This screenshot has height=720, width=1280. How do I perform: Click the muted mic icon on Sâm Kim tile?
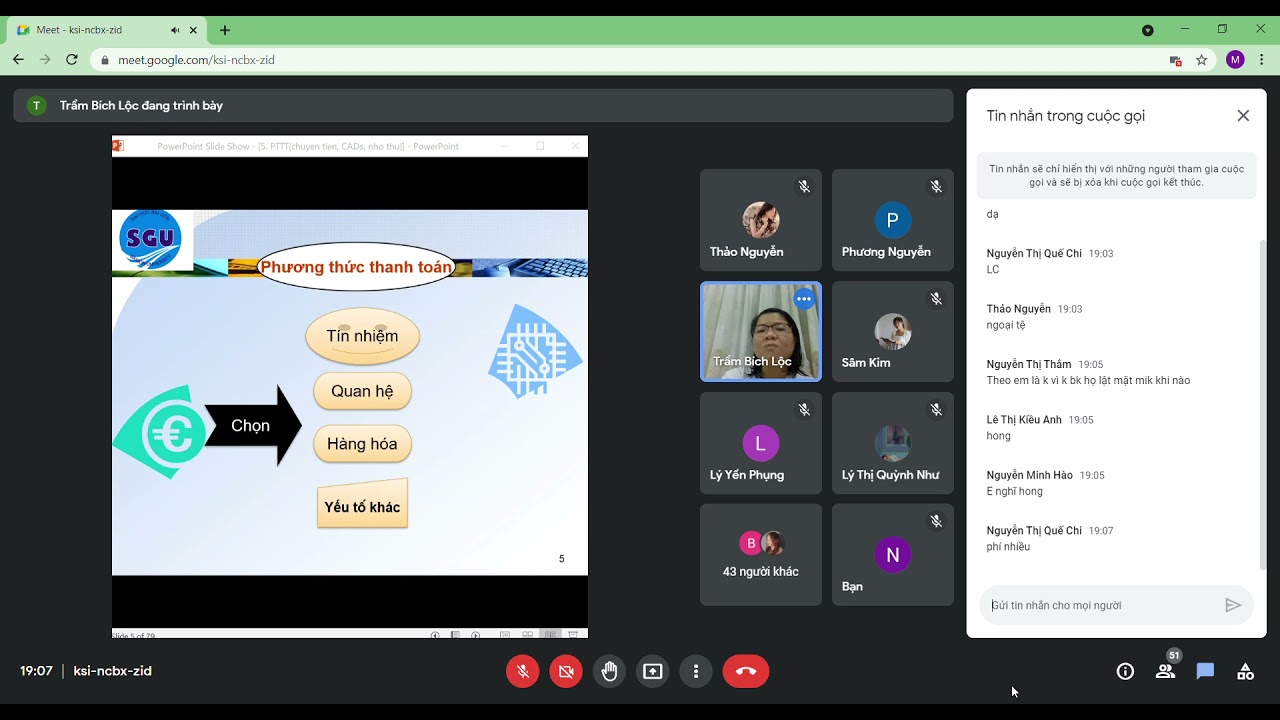pos(936,299)
